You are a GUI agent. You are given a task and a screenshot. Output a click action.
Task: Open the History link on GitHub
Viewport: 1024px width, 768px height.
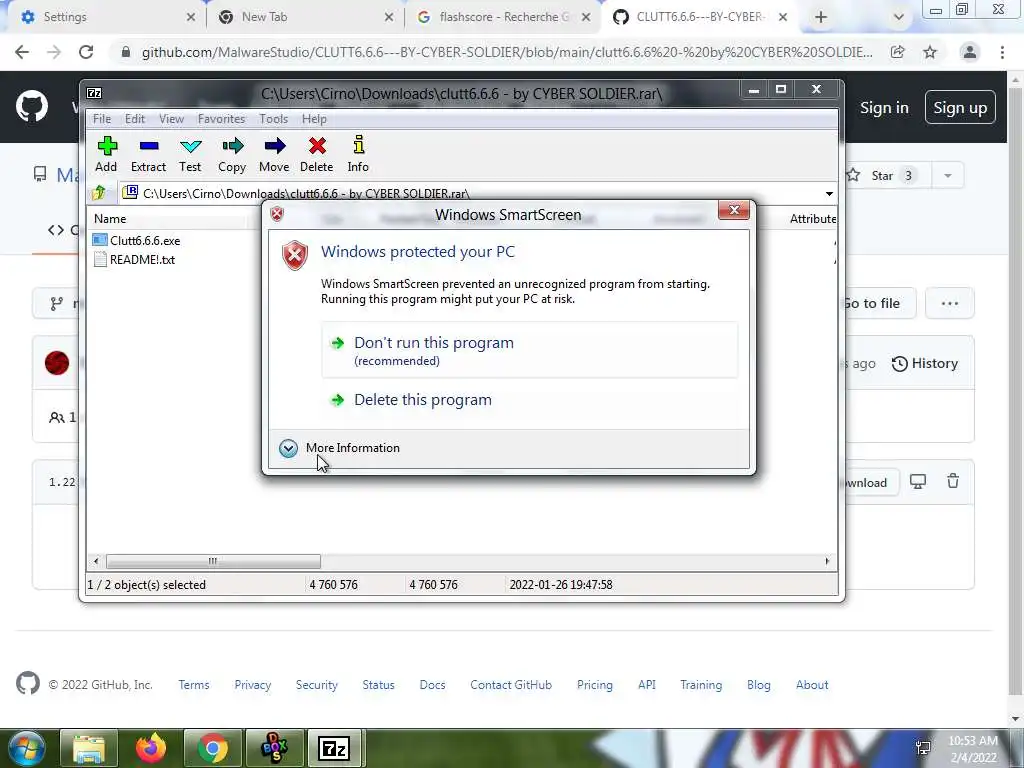925,364
